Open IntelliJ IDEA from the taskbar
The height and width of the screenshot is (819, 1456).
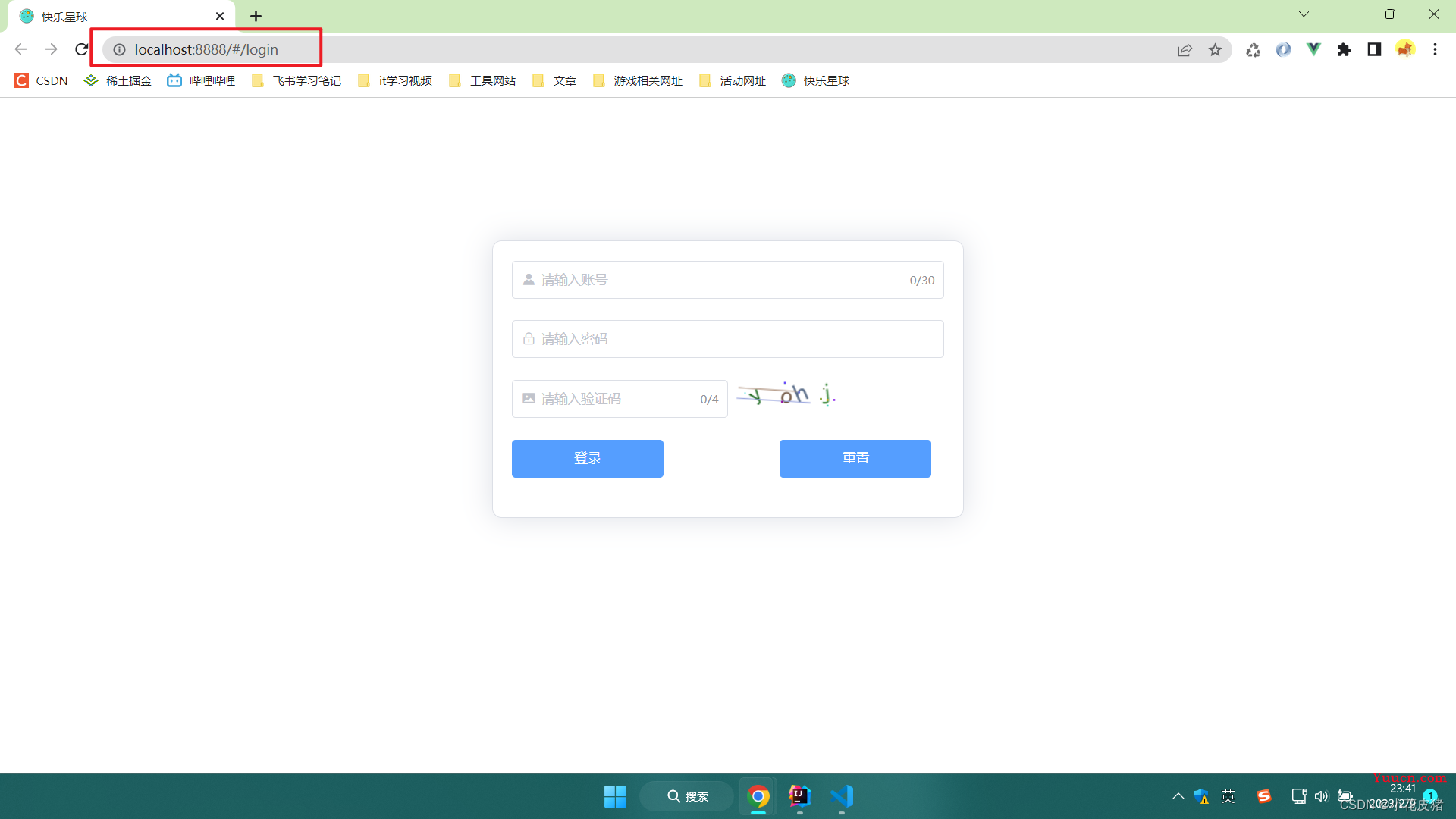click(x=799, y=796)
